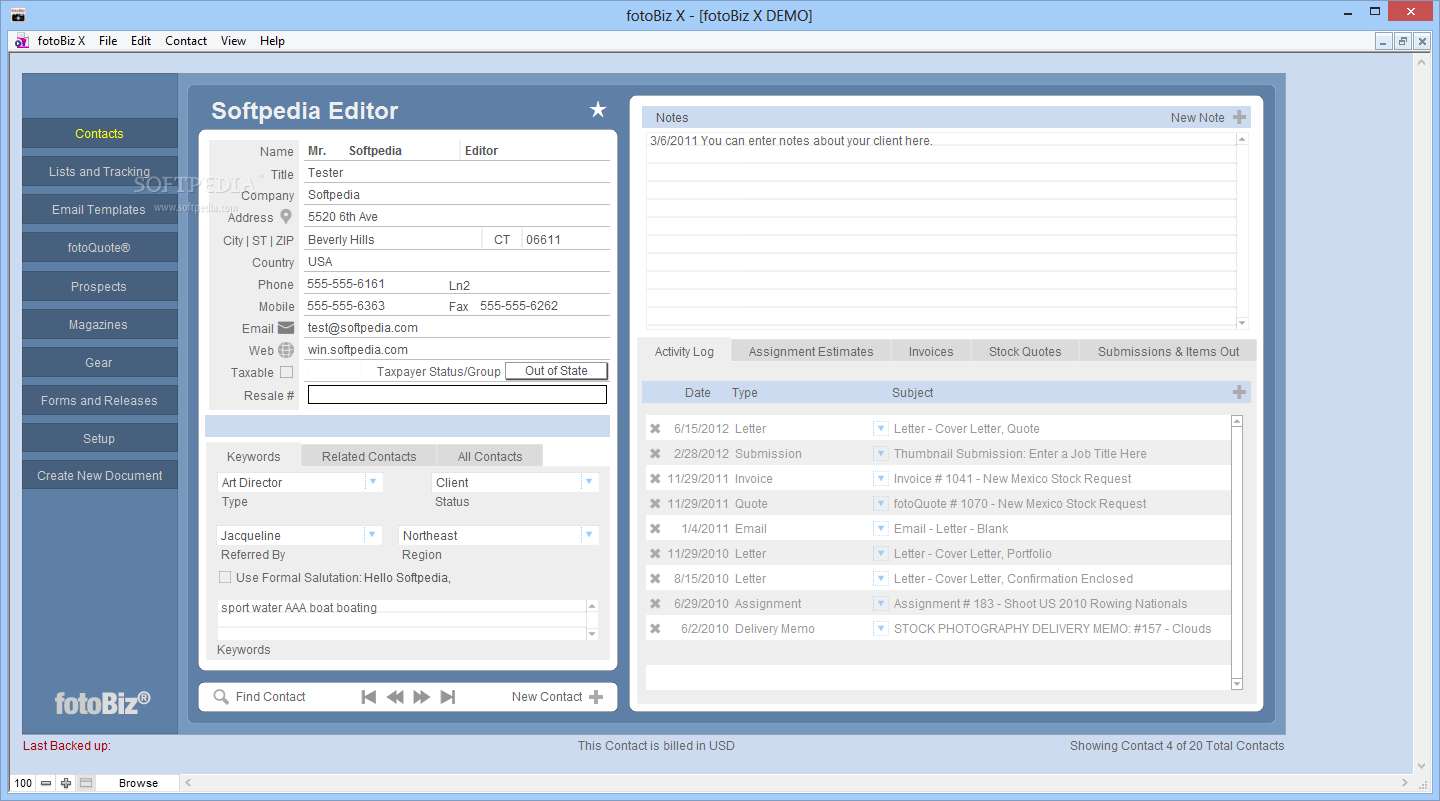
Task: Click the favorite star beside Softpedia Editor
Action: (x=598, y=110)
